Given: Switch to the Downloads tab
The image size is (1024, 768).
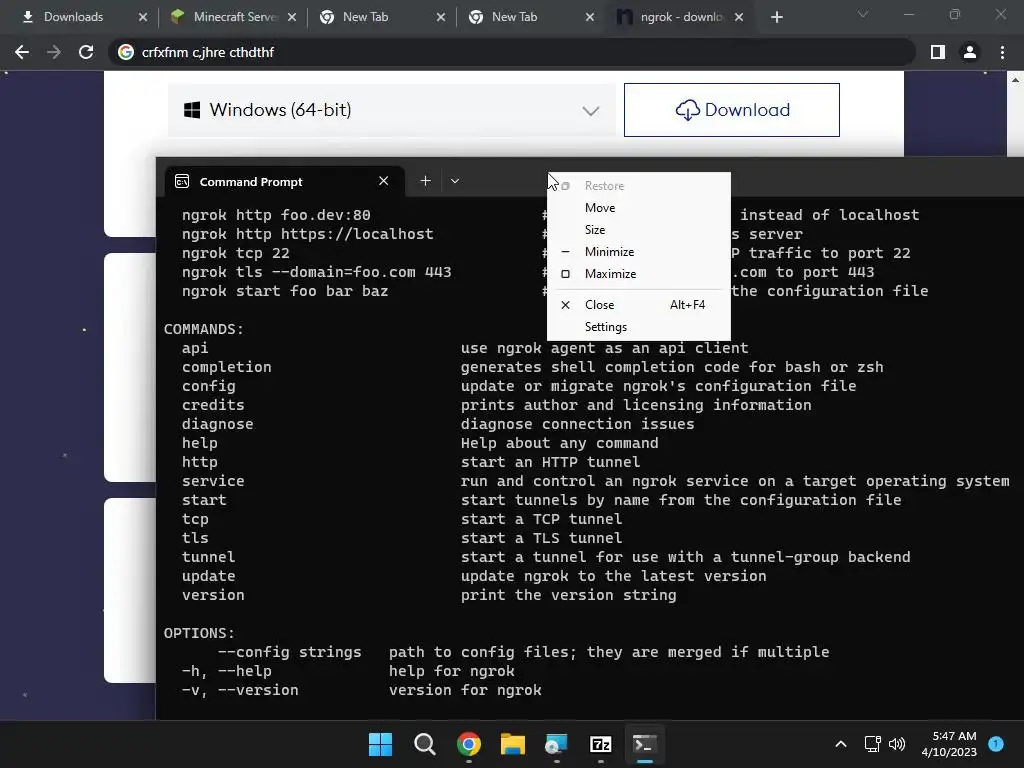Looking at the screenshot, I should pyautogui.click(x=73, y=17).
